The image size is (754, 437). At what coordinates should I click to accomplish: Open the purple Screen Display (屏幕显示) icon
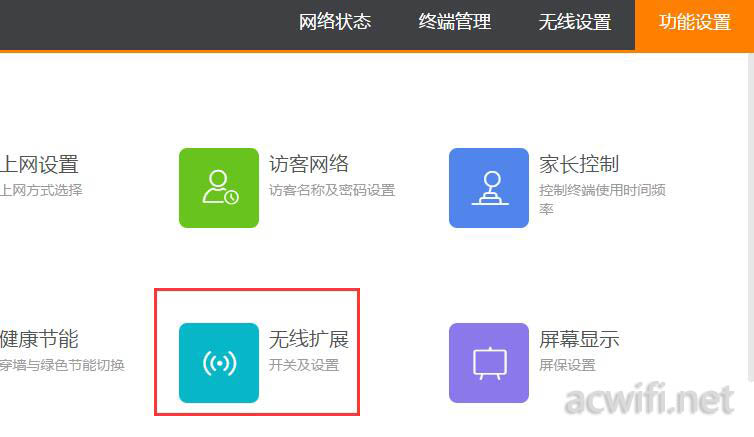pyautogui.click(x=489, y=363)
